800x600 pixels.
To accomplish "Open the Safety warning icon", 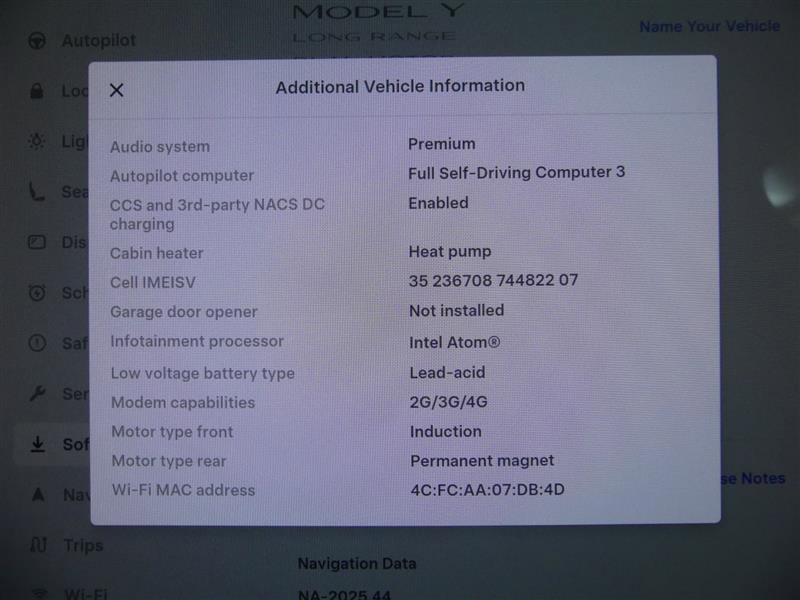I will [x=36, y=343].
